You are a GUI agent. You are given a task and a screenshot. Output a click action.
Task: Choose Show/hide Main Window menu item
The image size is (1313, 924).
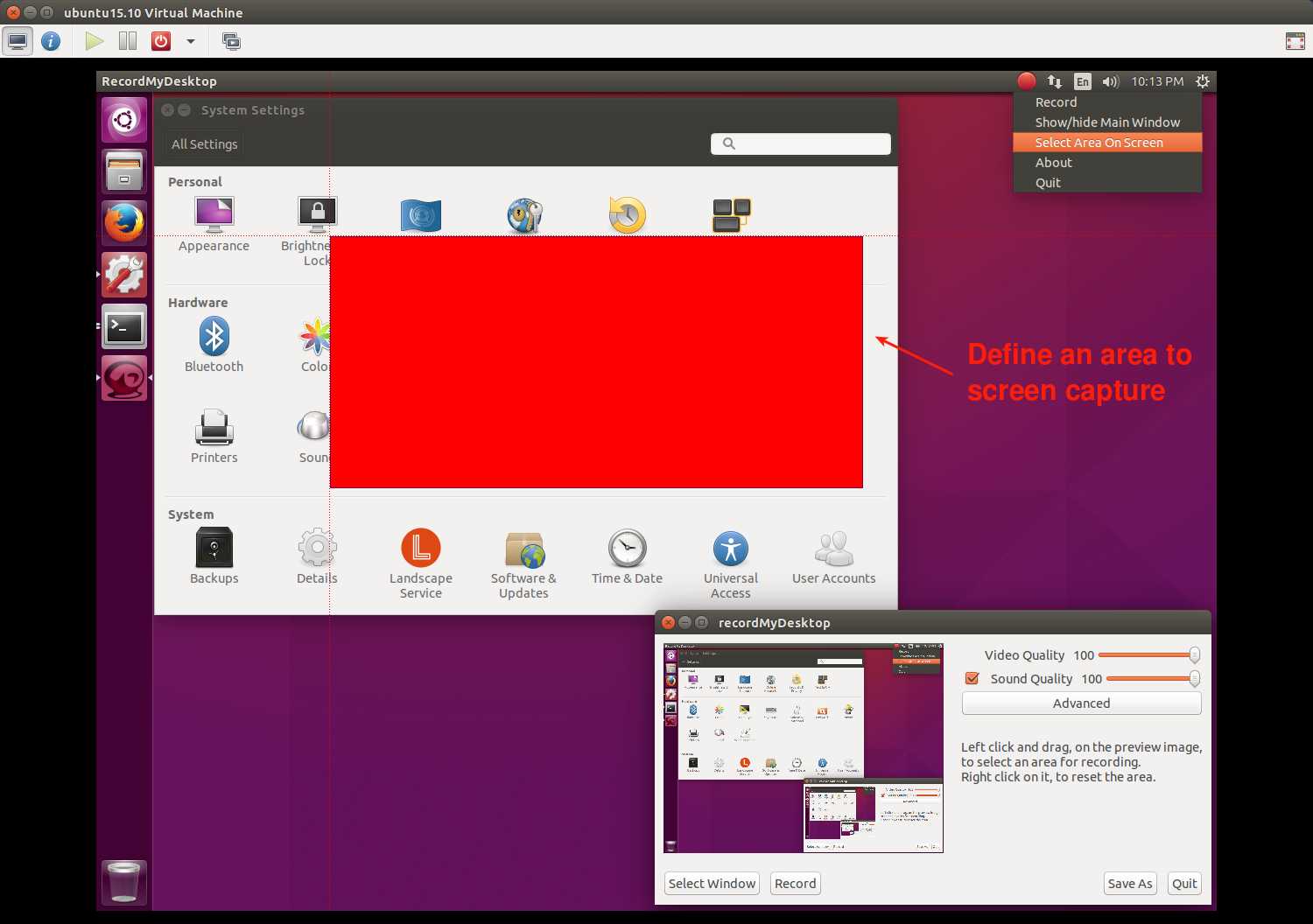pyautogui.click(x=1107, y=122)
